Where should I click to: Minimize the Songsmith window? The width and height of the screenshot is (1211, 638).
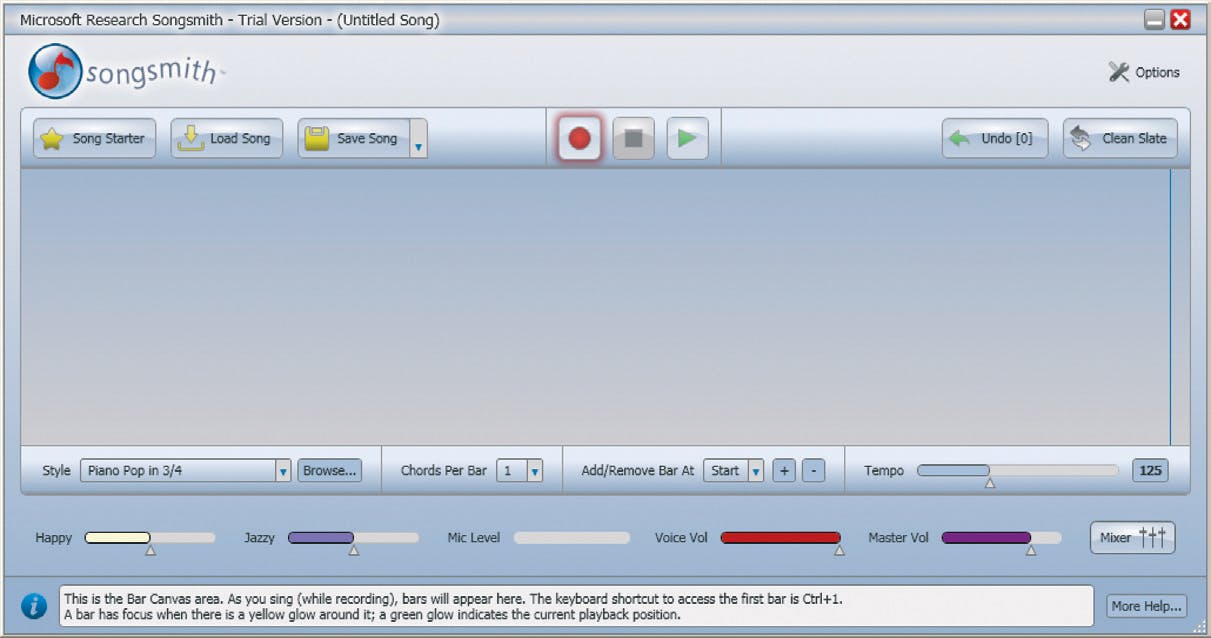(x=1155, y=19)
